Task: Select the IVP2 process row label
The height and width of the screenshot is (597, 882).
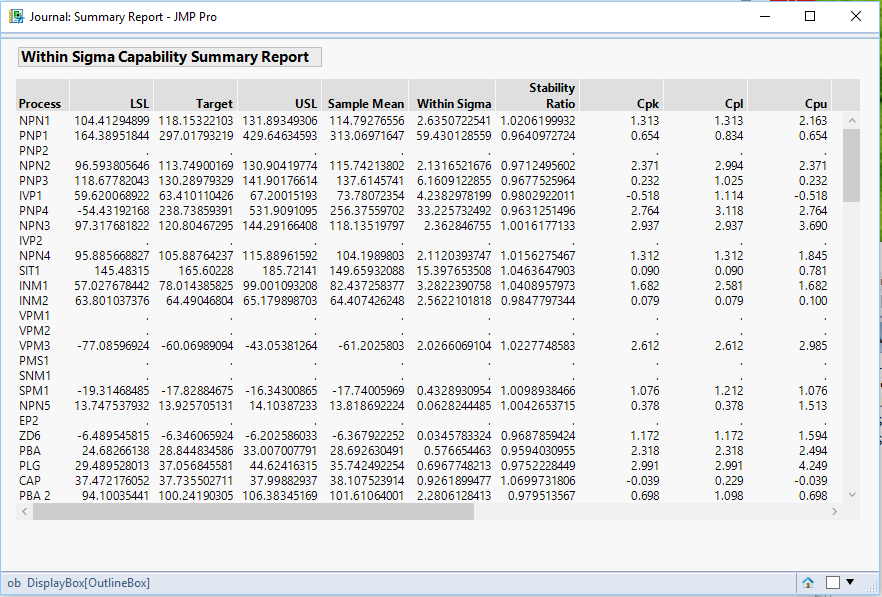Action: tap(30, 241)
